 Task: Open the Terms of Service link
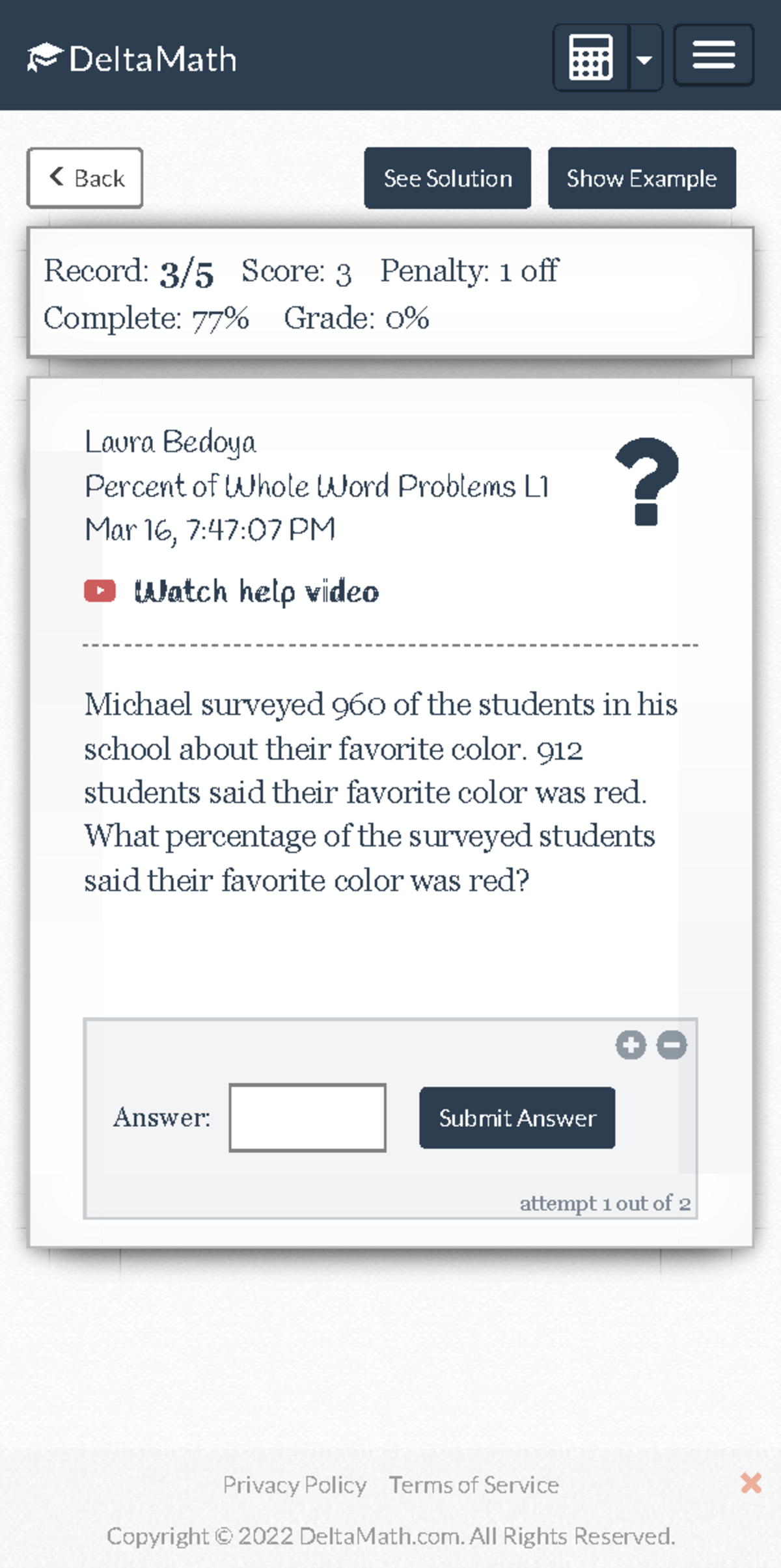(x=474, y=1484)
